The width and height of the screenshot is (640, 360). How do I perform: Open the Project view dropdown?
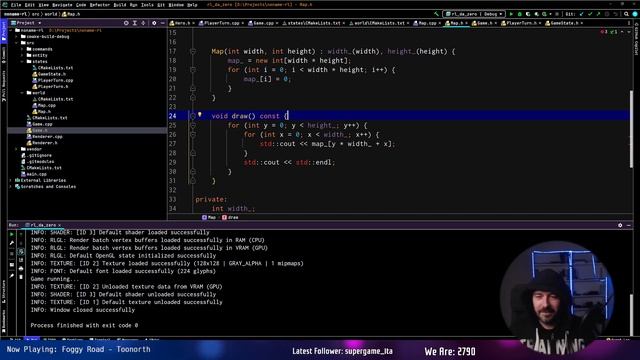tap(27, 23)
